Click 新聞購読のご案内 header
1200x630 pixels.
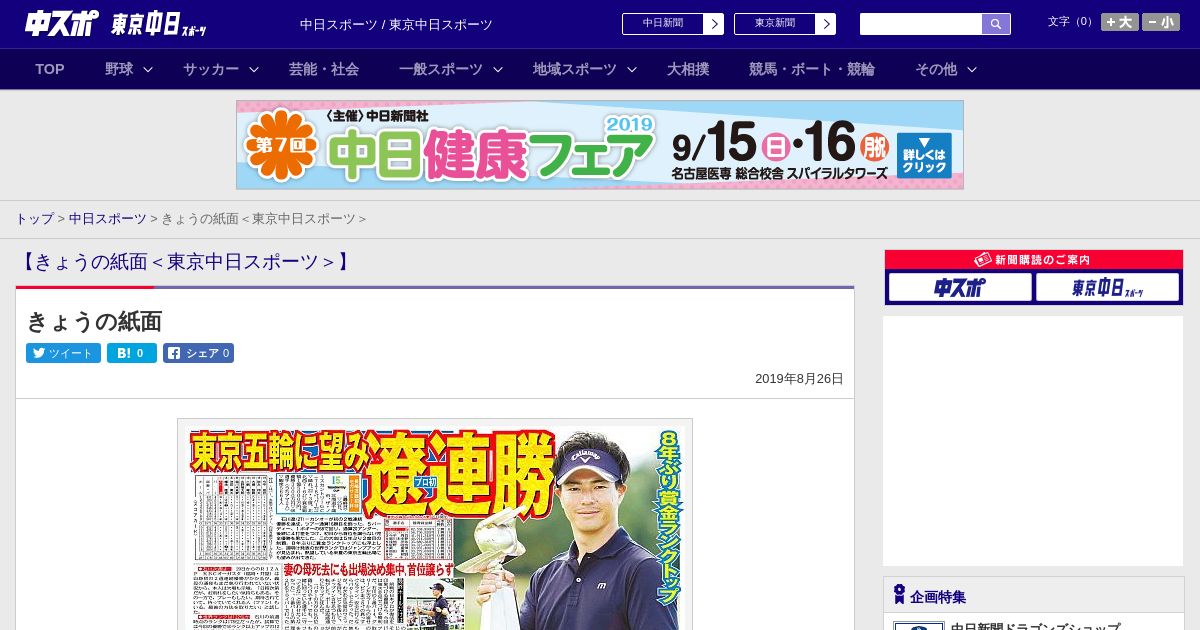click(1034, 260)
